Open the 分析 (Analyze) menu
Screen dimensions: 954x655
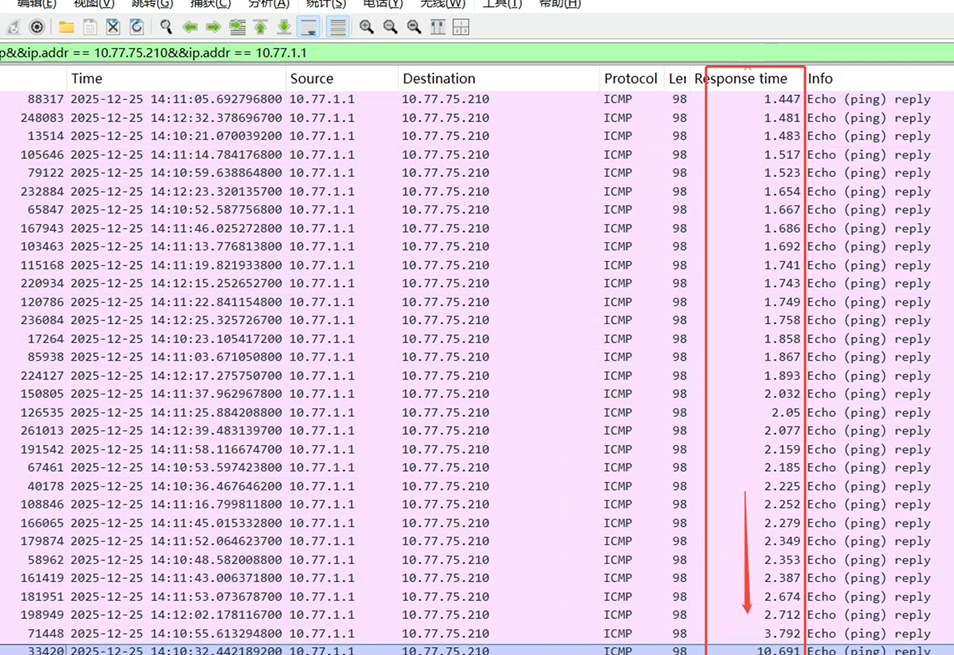coord(268,4)
